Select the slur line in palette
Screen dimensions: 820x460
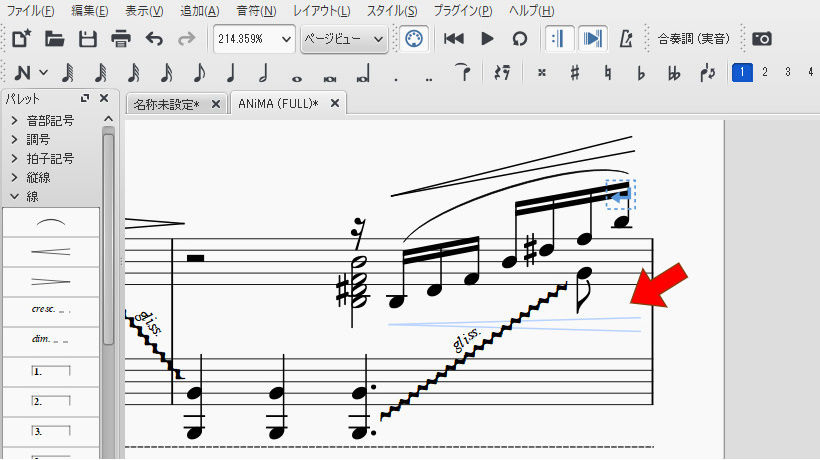click(51, 222)
